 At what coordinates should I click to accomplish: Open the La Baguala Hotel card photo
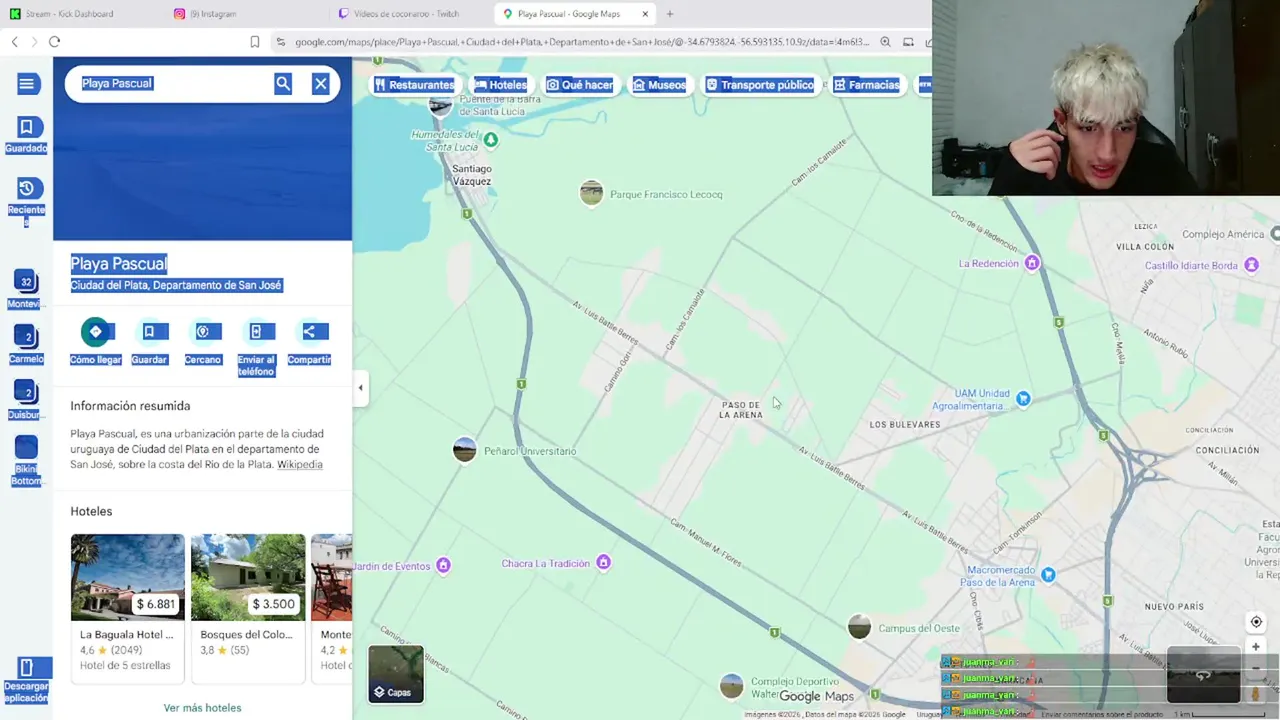click(x=127, y=577)
